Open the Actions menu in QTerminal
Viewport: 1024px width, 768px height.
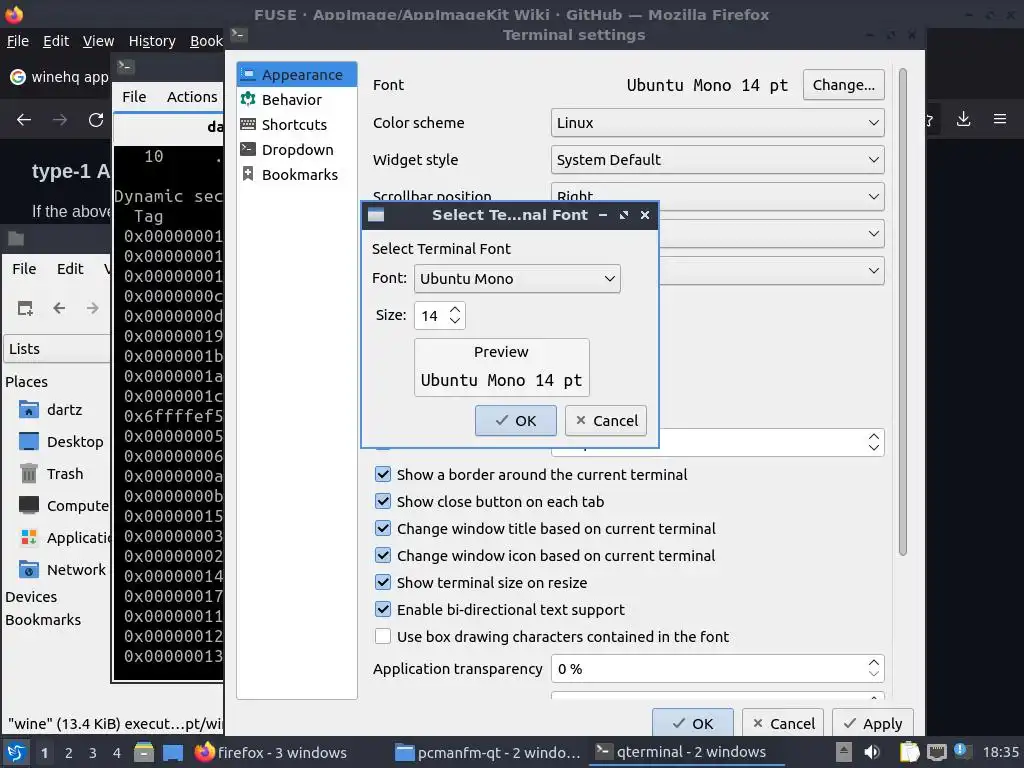(x=191, y=97)
